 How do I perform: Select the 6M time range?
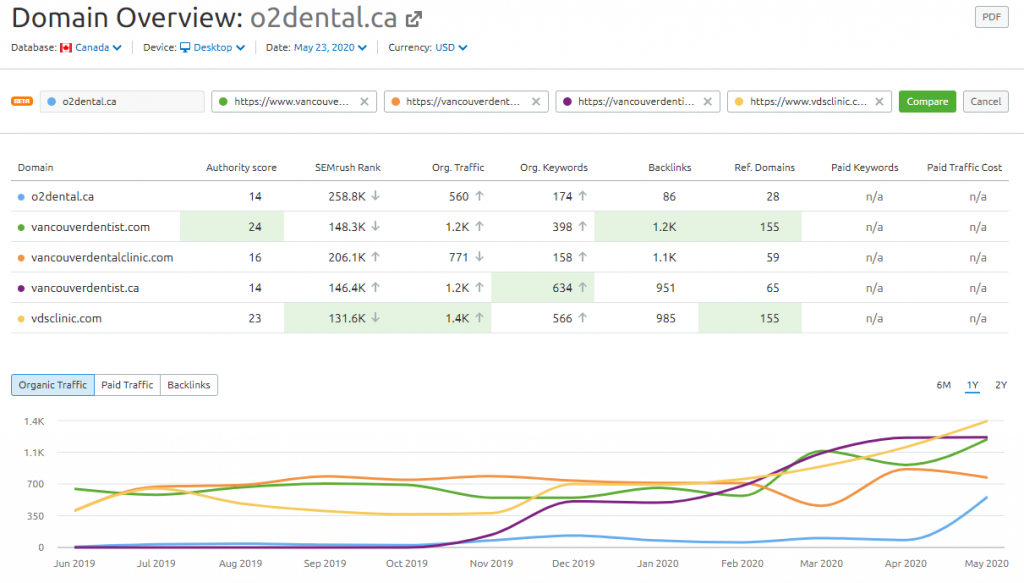point(944,385)
